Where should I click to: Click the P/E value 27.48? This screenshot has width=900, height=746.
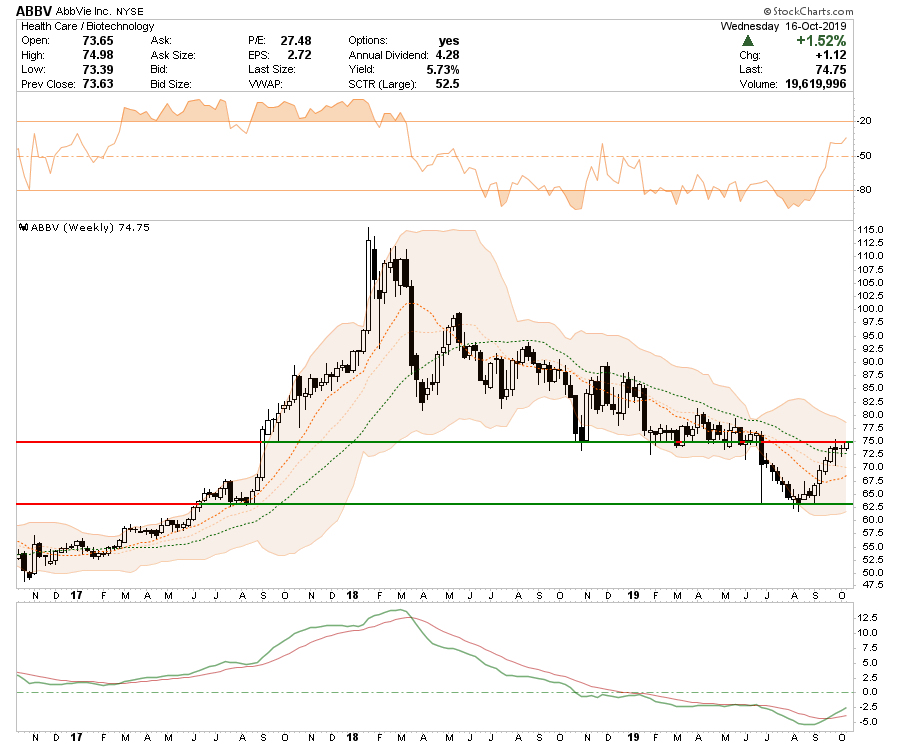click(x=296, y=41)
